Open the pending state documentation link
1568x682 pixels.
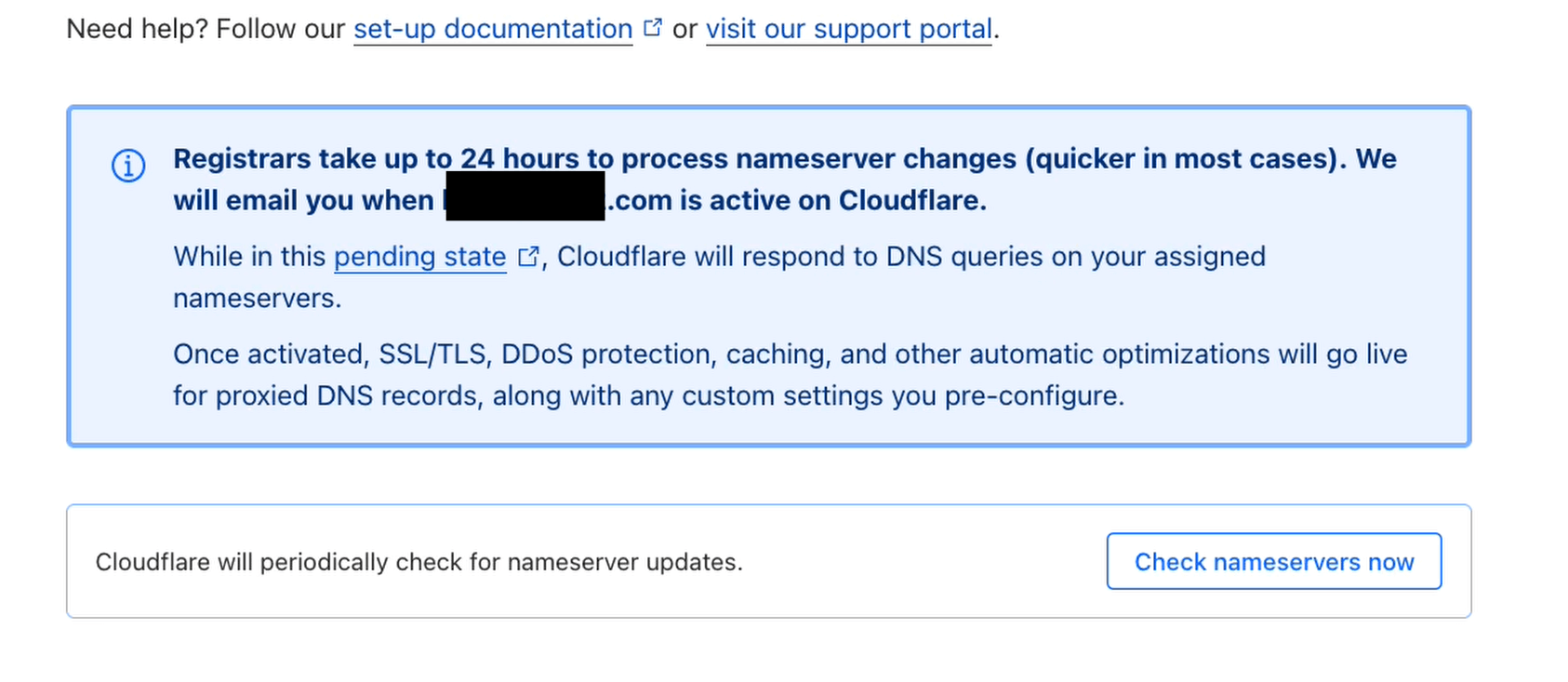[x=420, y=256]
